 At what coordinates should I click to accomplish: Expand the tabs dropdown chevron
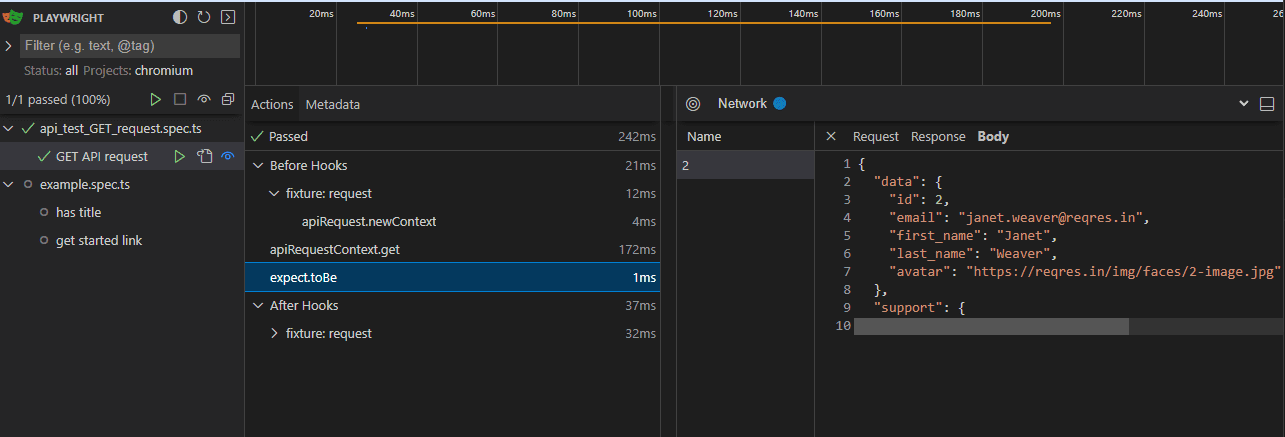(x=1244, y=103)
